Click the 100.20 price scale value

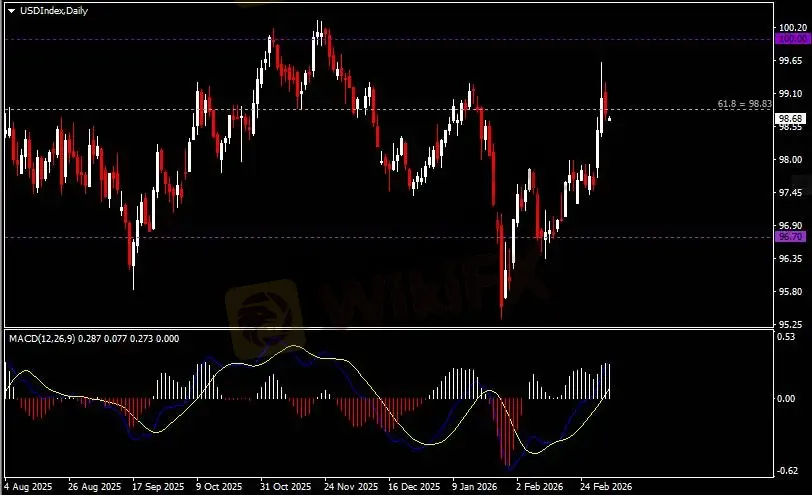792,27
